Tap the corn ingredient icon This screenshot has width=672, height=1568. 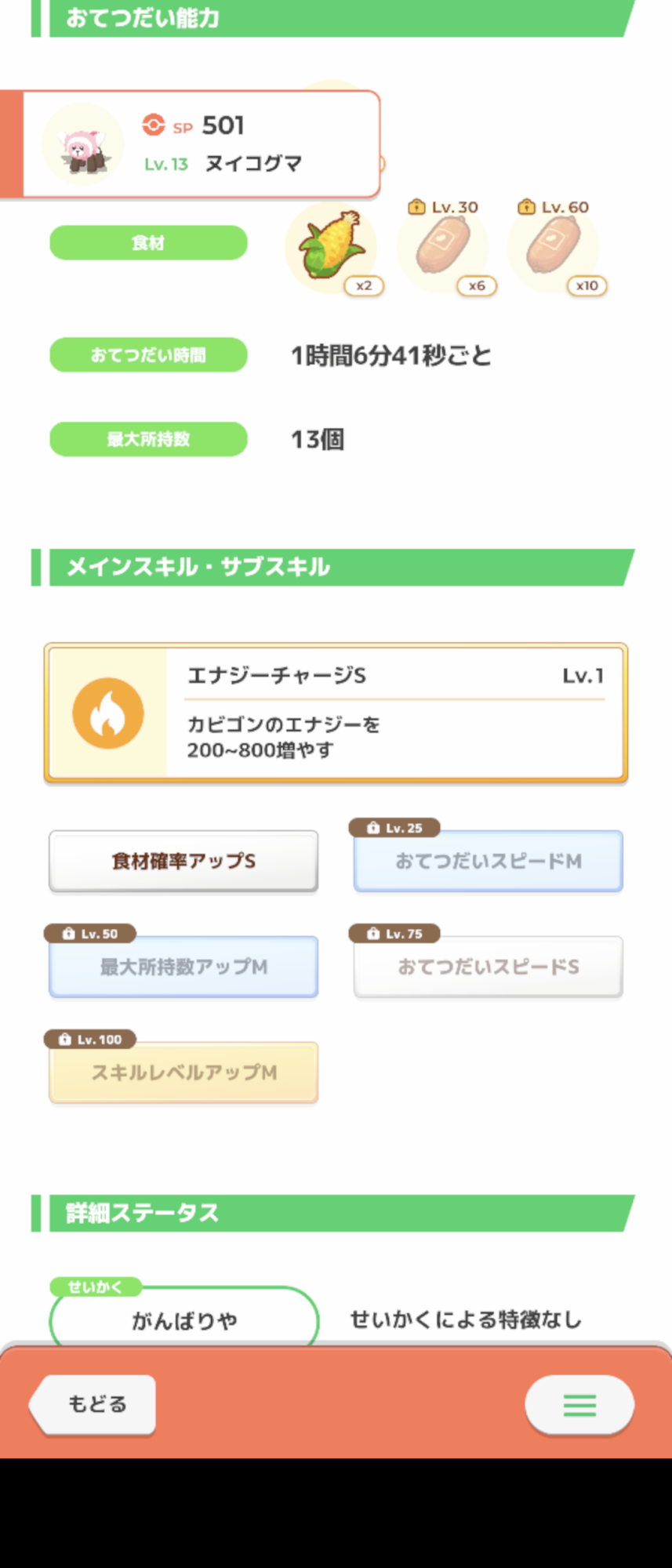pos(331,247)
